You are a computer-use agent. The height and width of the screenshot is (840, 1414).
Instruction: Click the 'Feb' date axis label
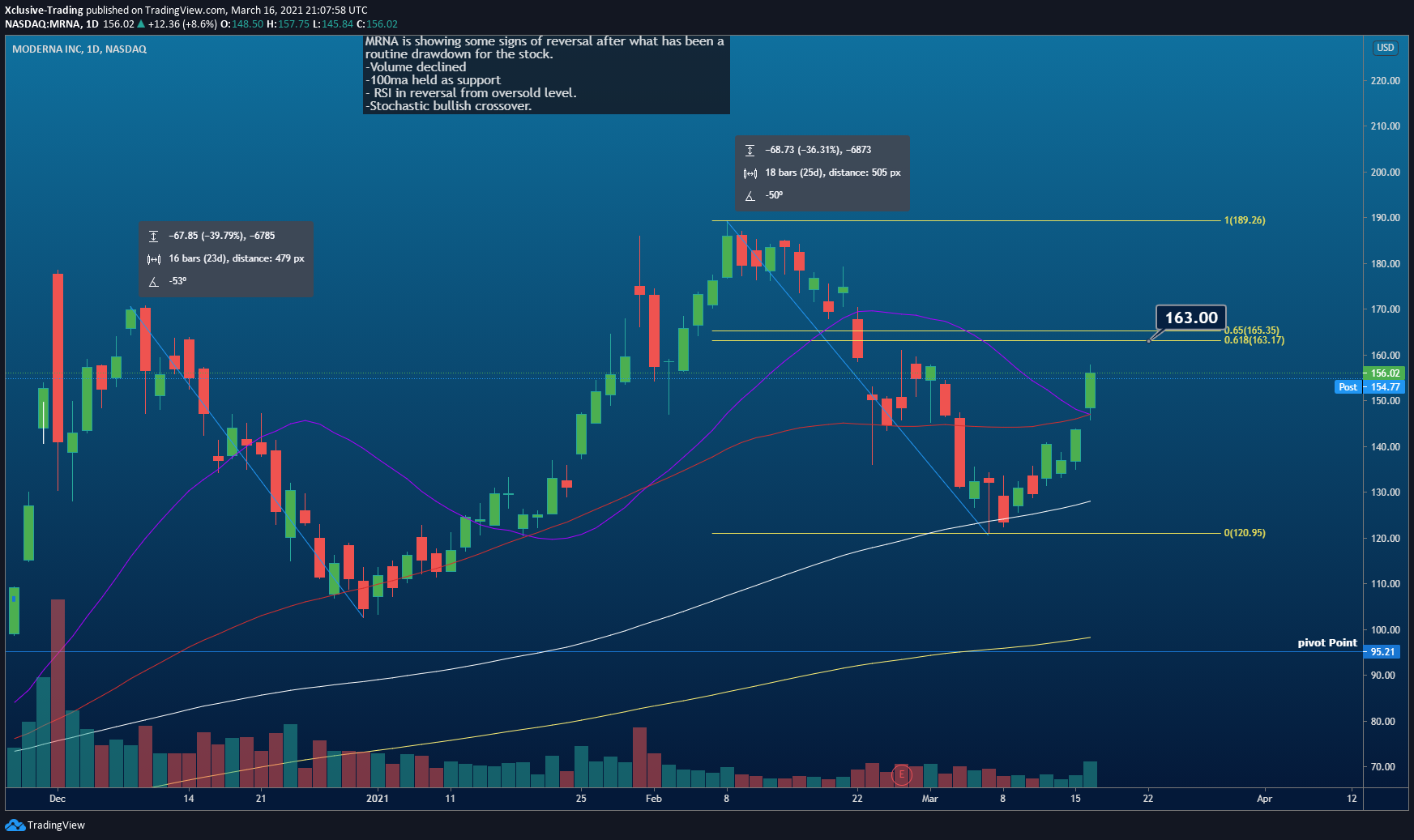tap(653, 799)
